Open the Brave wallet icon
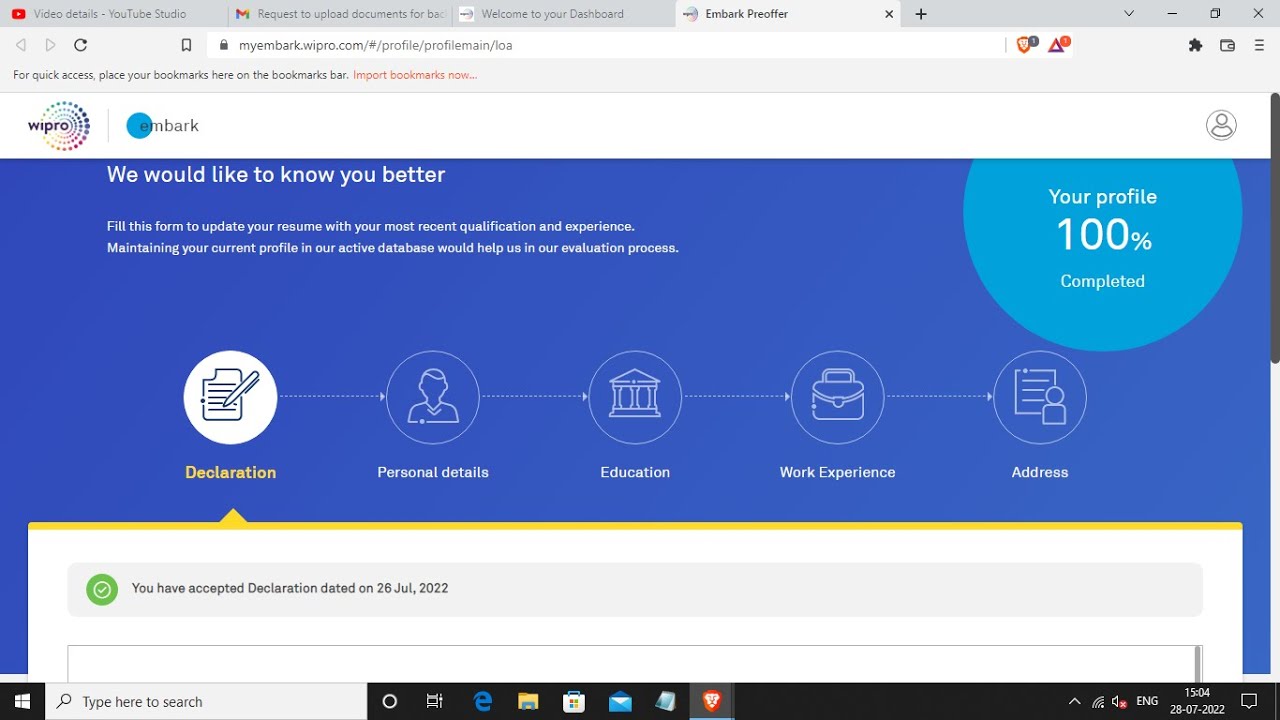 [1227, 45]
